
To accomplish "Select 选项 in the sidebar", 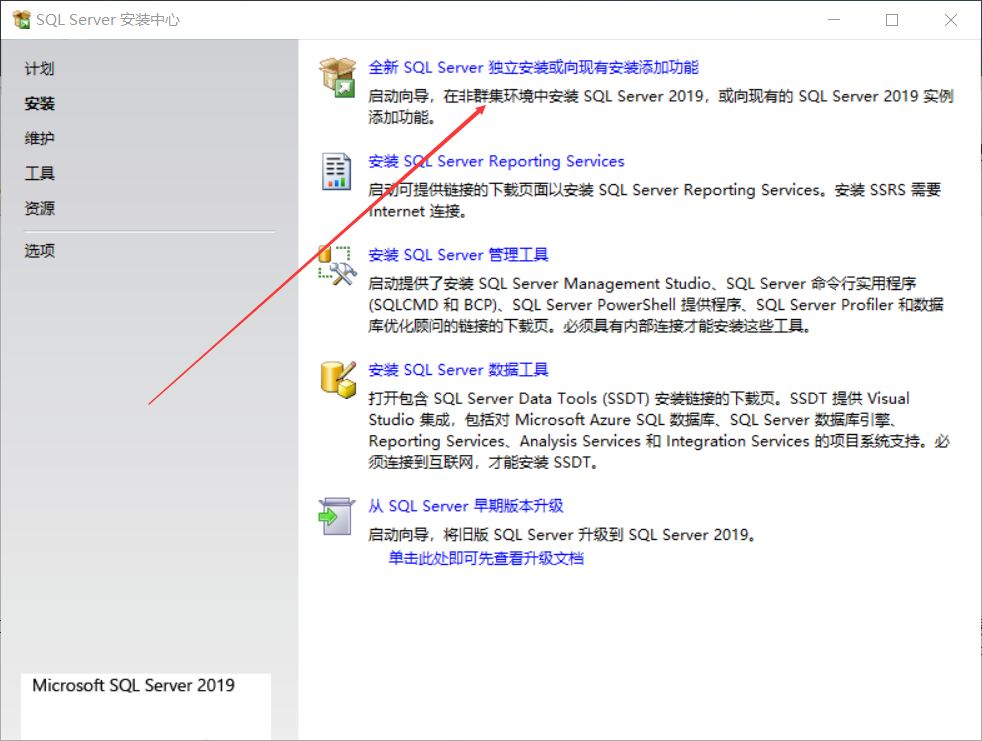I will coord(39,251).
